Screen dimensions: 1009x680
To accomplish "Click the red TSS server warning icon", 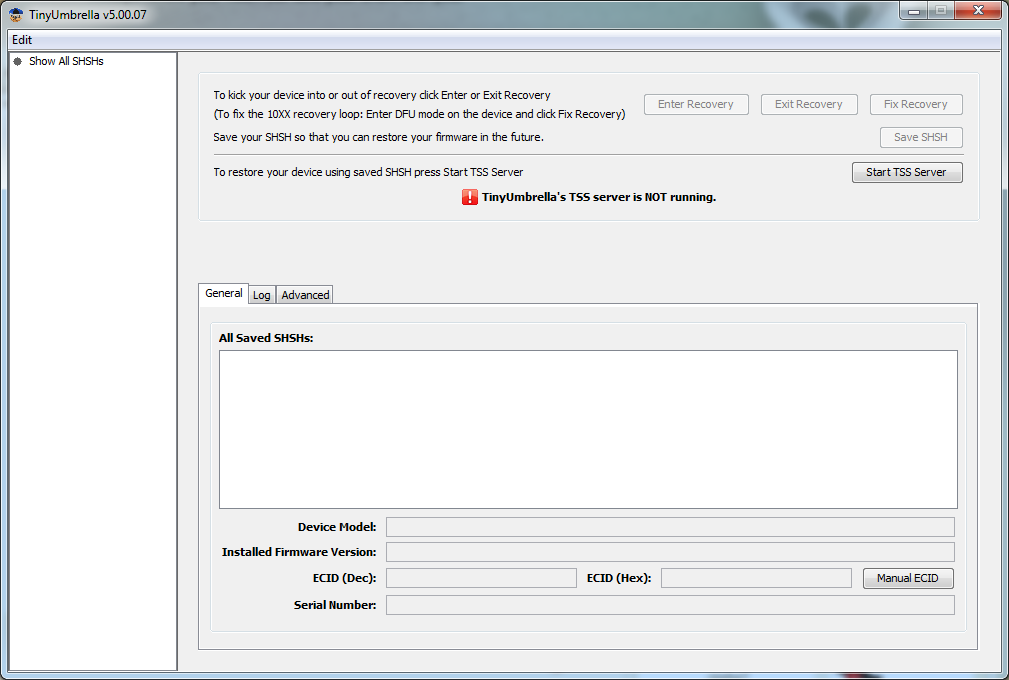I will [x=470, y=197].
